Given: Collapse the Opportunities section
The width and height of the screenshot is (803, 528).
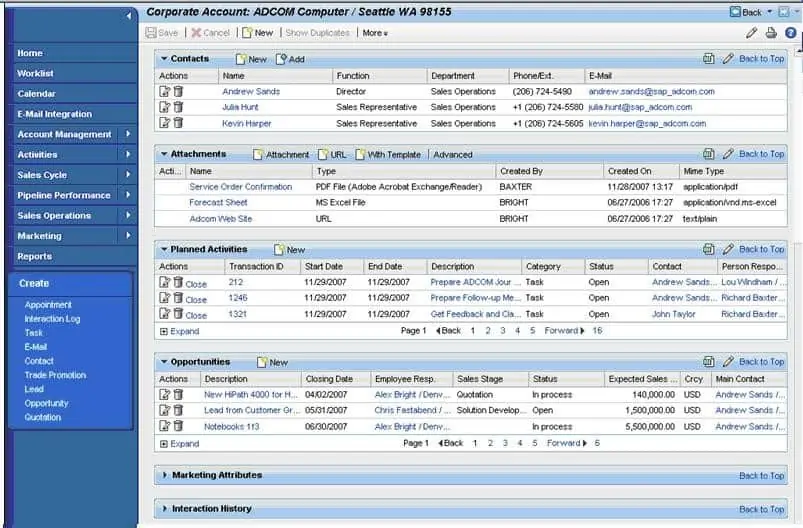Looking at the screenshot, I should pyautogui.click(x=164, y=362).
